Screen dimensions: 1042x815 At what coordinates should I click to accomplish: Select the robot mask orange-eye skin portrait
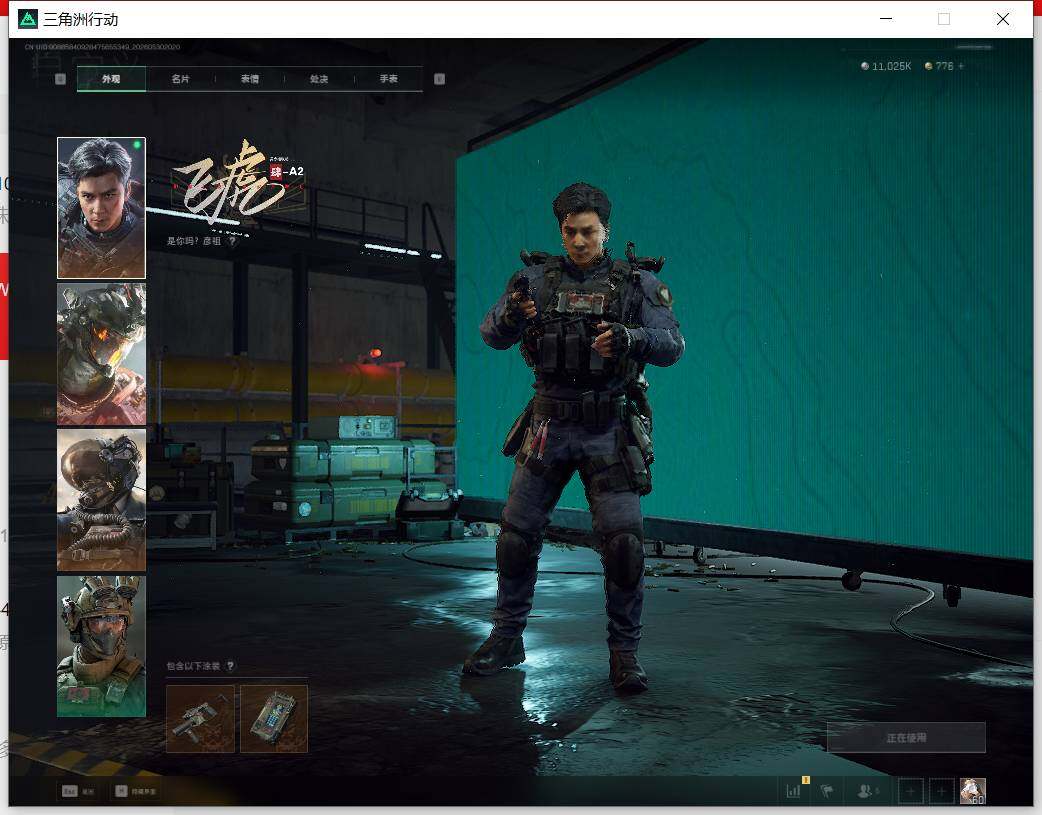101,354
